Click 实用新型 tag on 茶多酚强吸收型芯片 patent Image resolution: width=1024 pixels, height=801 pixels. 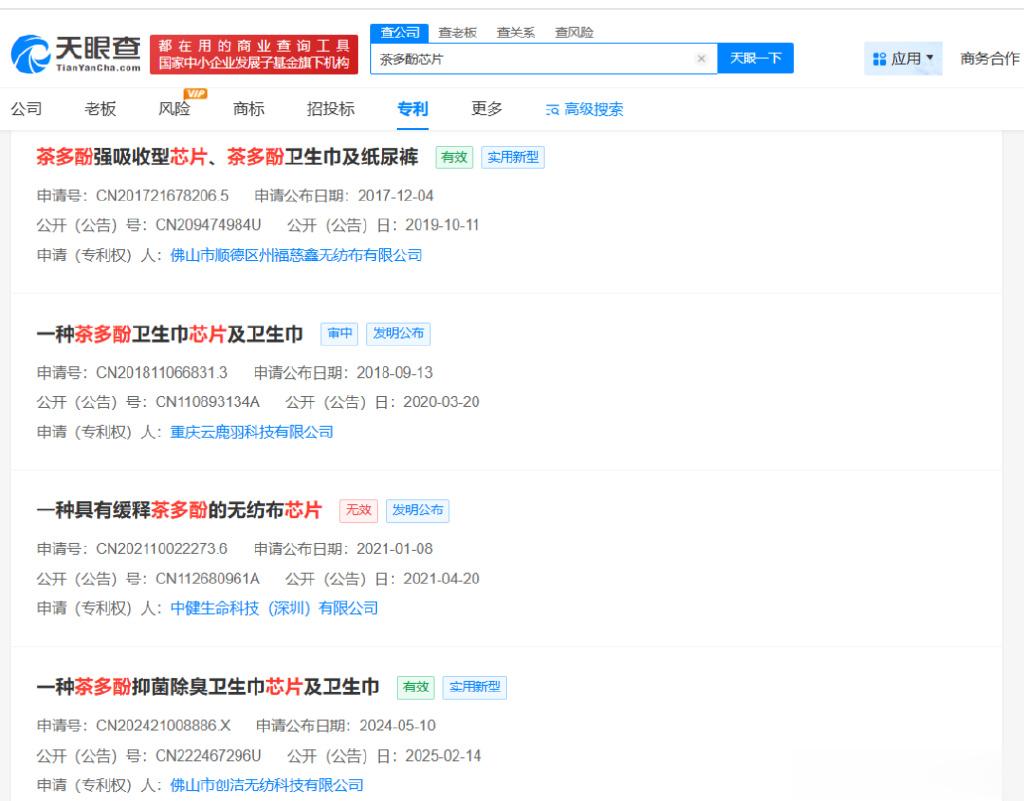(513, 157)
